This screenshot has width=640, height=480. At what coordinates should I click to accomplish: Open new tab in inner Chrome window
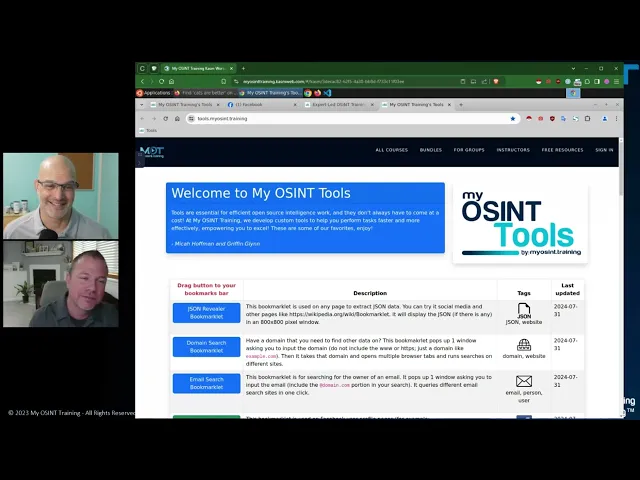tap(461, 105)
